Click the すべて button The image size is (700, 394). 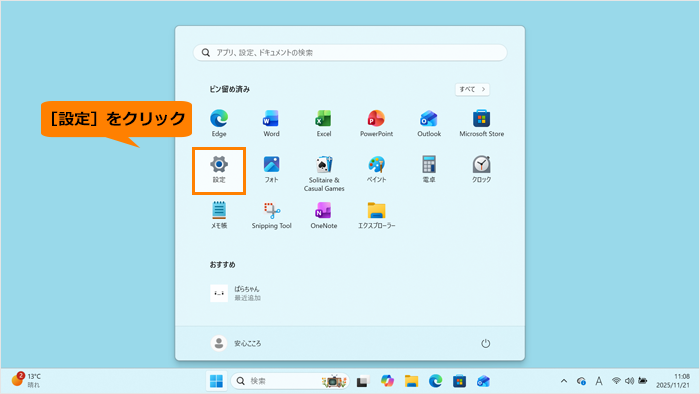coord(472,89)
